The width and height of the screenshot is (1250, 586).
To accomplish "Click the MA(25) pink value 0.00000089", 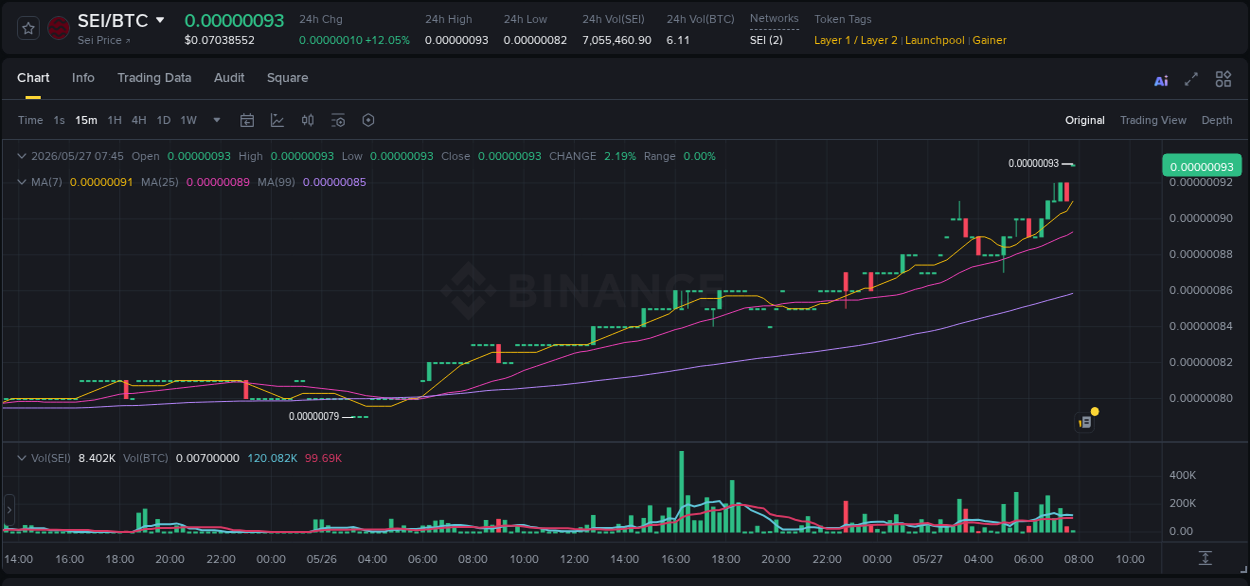I will click(x=217, y=182).
